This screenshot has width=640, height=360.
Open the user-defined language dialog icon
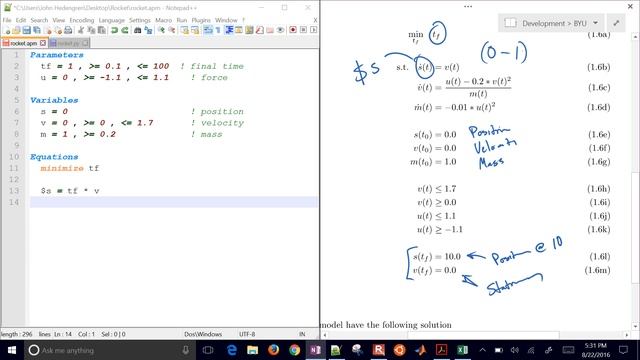(x=239, y=30)
